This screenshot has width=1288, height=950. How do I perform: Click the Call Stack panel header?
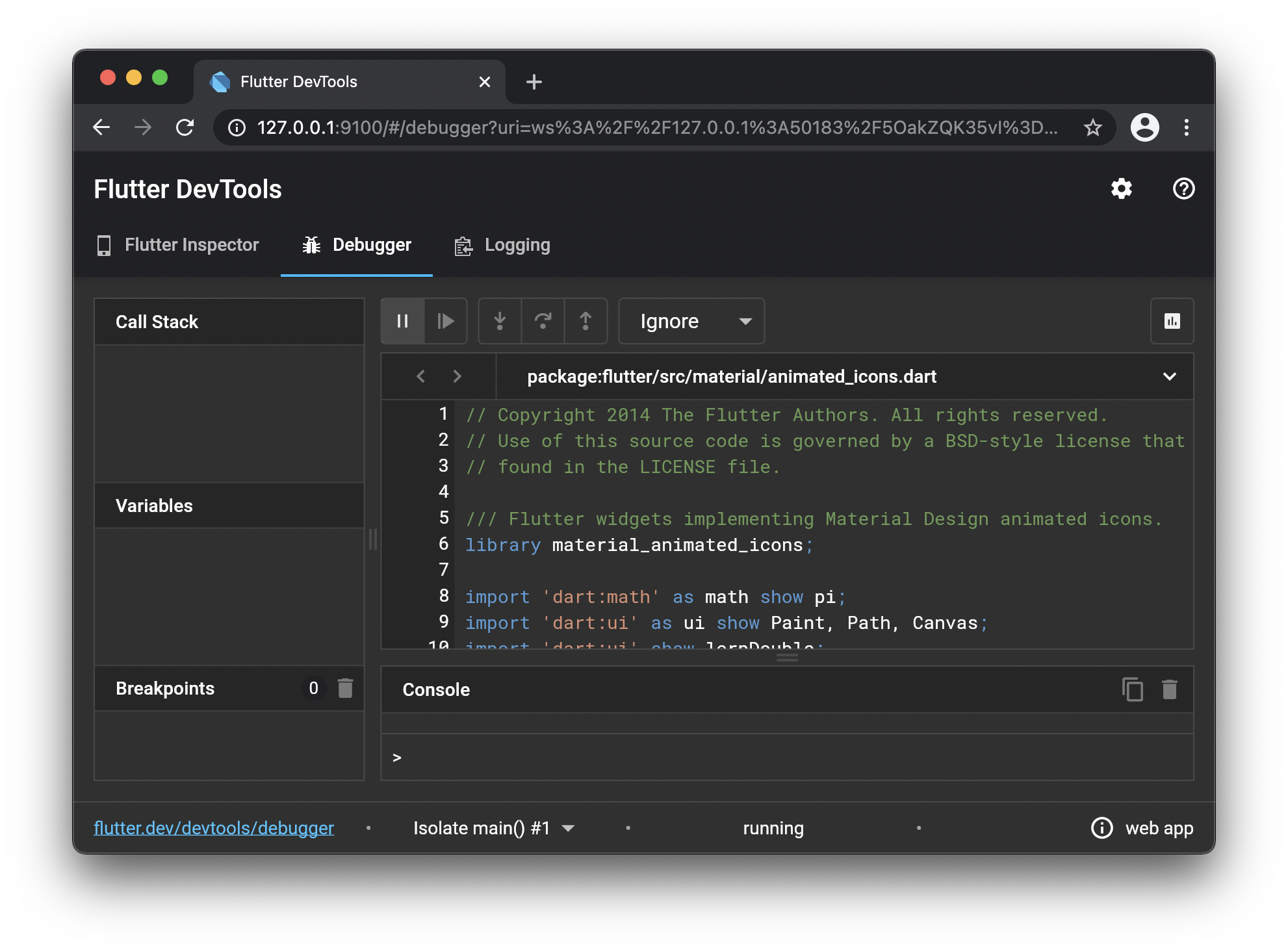pos(229,322)
